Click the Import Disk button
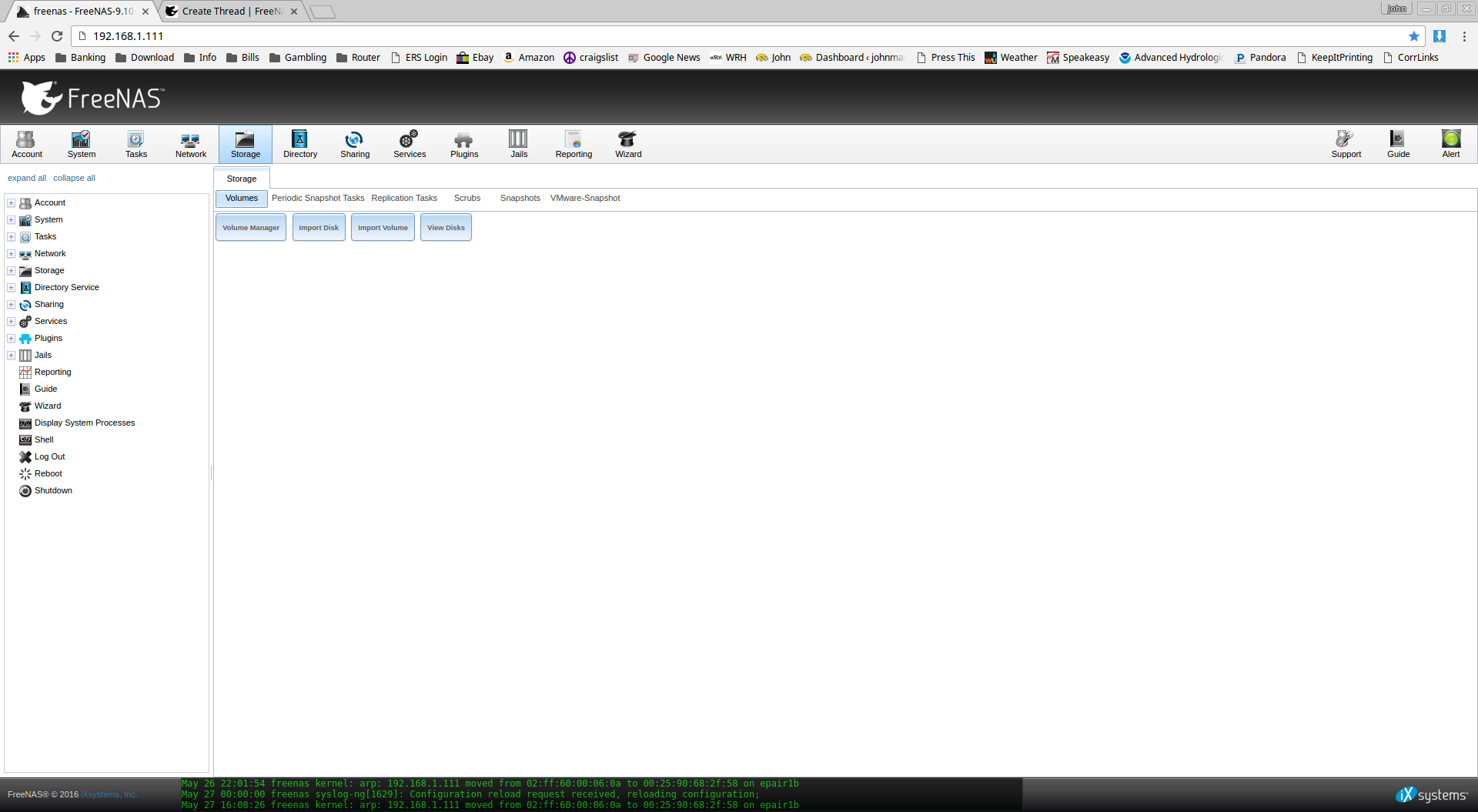This screenshot has height=812, width=1478. (319, 228)
